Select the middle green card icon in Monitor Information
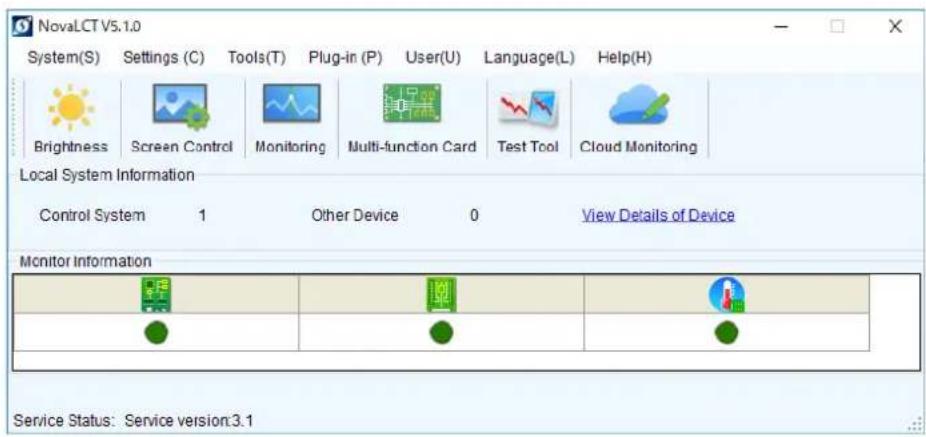 tap(441, 294)
